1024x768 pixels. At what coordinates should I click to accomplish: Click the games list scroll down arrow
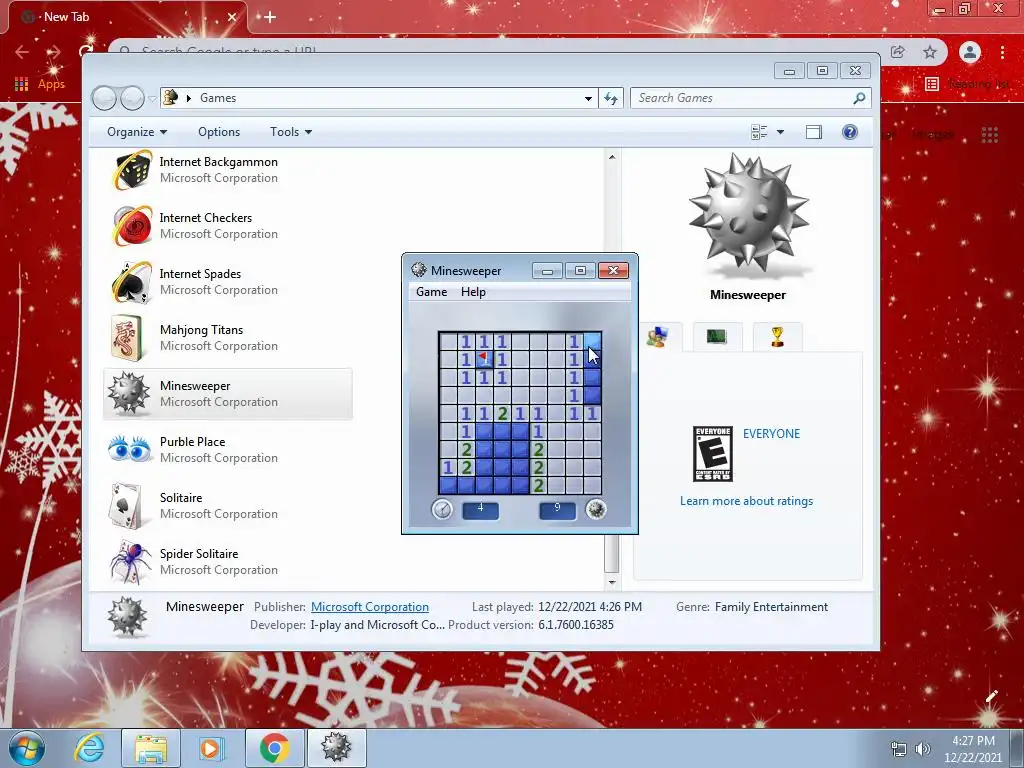(x=612, y=582)
